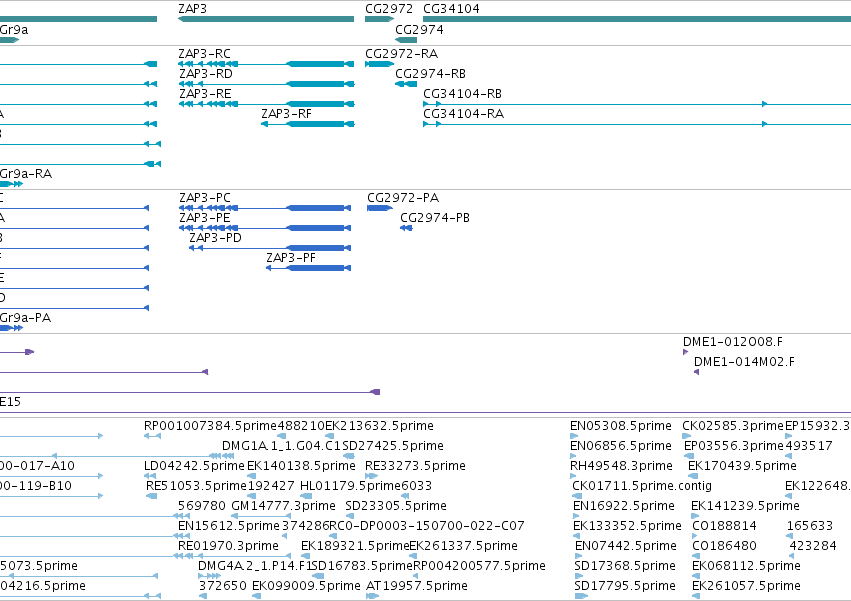Select EST RP001007384.5prime
This screenshot has height=601, width=851.
pos(210,426)
